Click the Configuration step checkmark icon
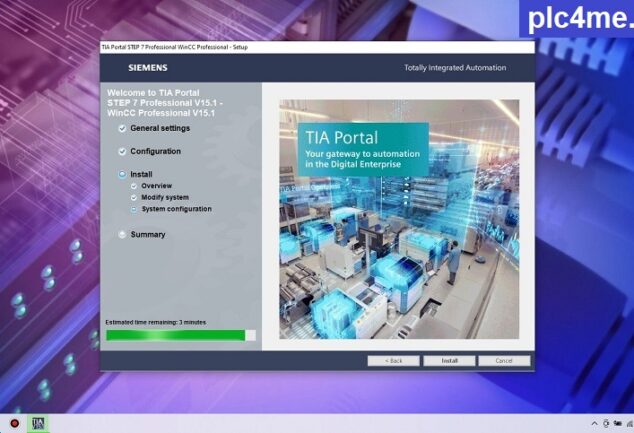Image resolution: width=634 pixels, height=433 pixels. pyautogui.click(x=122, y=152)
